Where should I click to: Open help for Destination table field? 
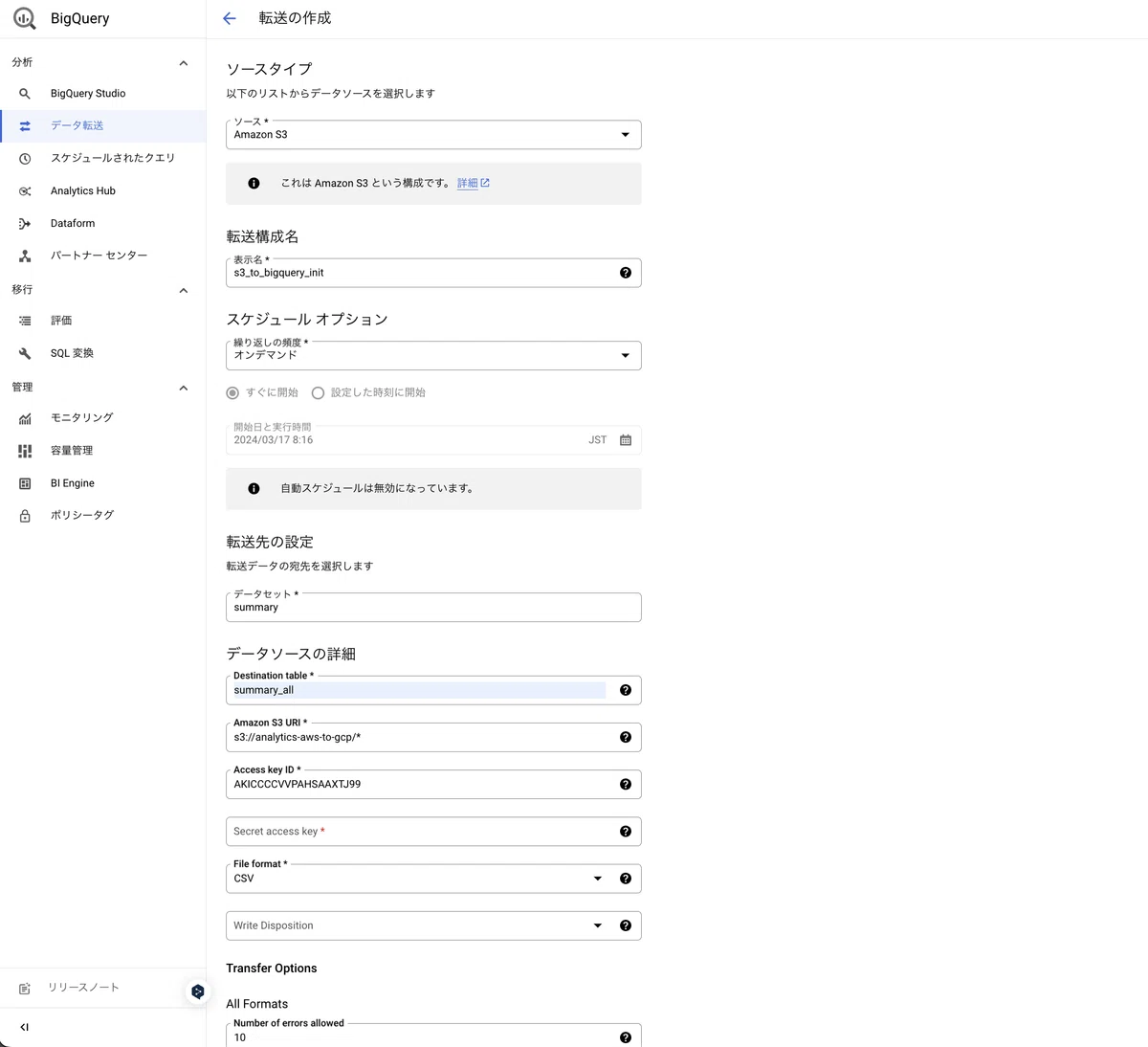tap(626, 690)
